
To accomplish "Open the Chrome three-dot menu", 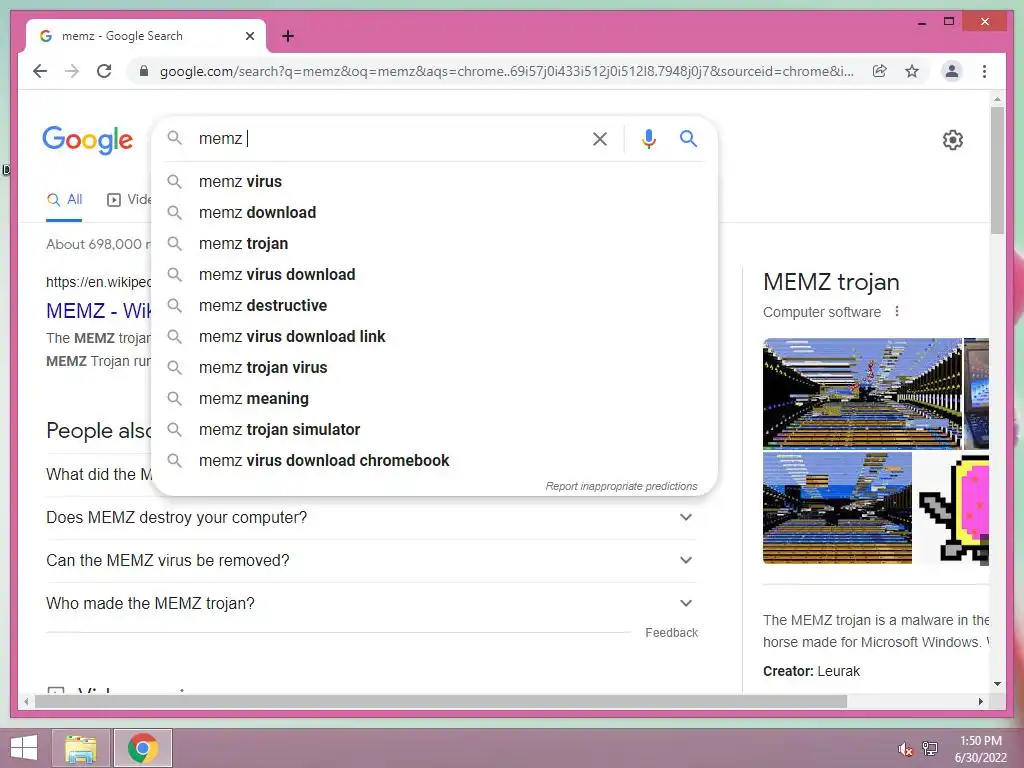I will coord(984,71).
